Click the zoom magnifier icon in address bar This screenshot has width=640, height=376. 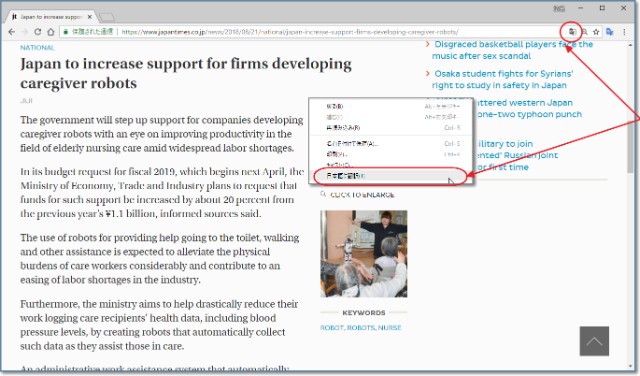584,32
